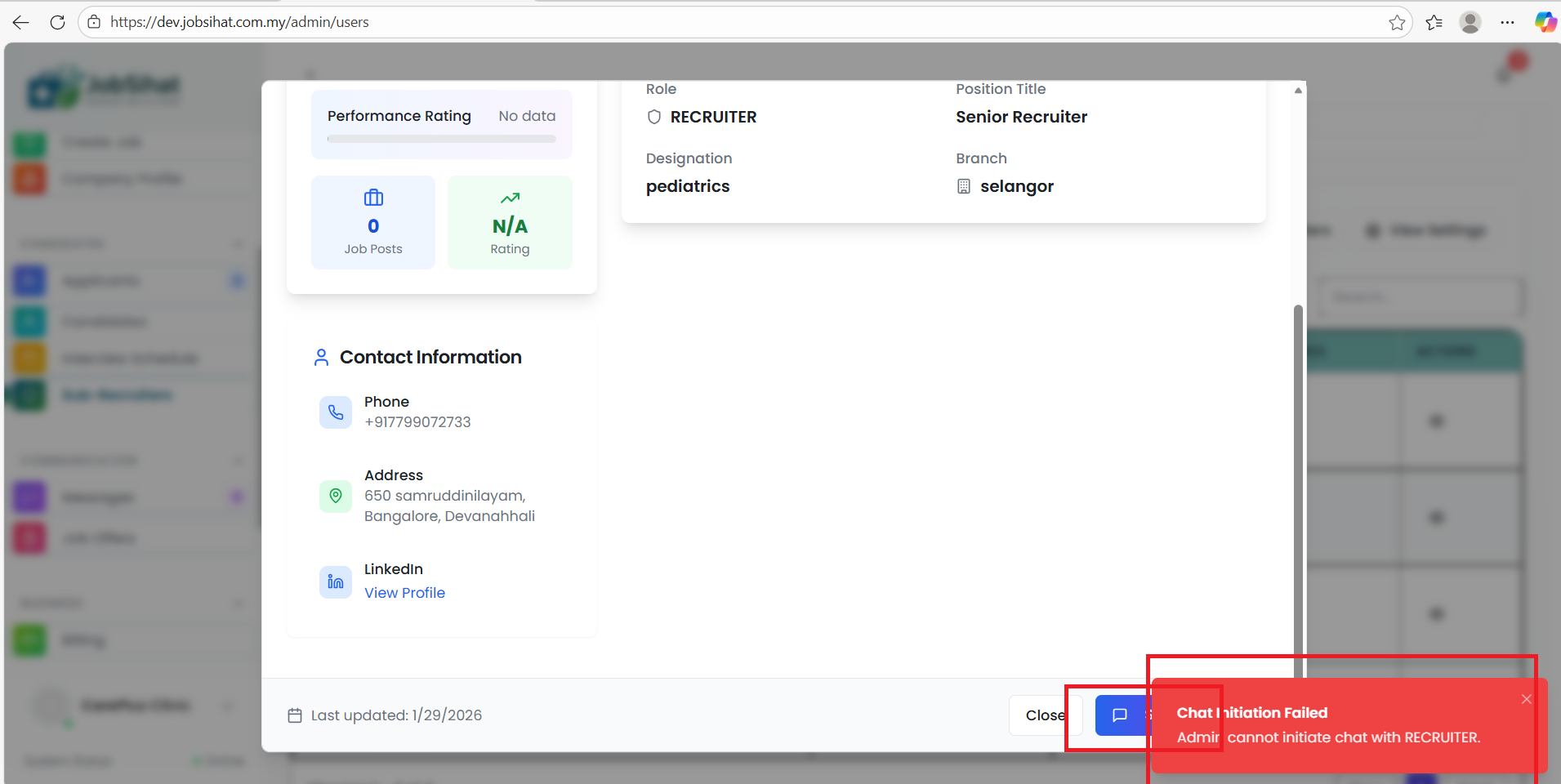Click the green address location icon

(336, 496)
